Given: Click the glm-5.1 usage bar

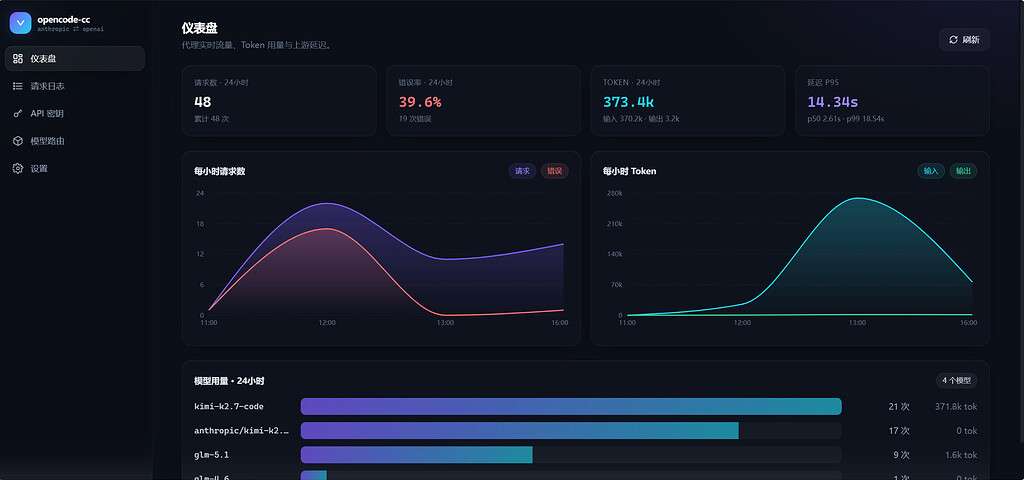Looking at the screenshot, I should click(x=417, y=455).
